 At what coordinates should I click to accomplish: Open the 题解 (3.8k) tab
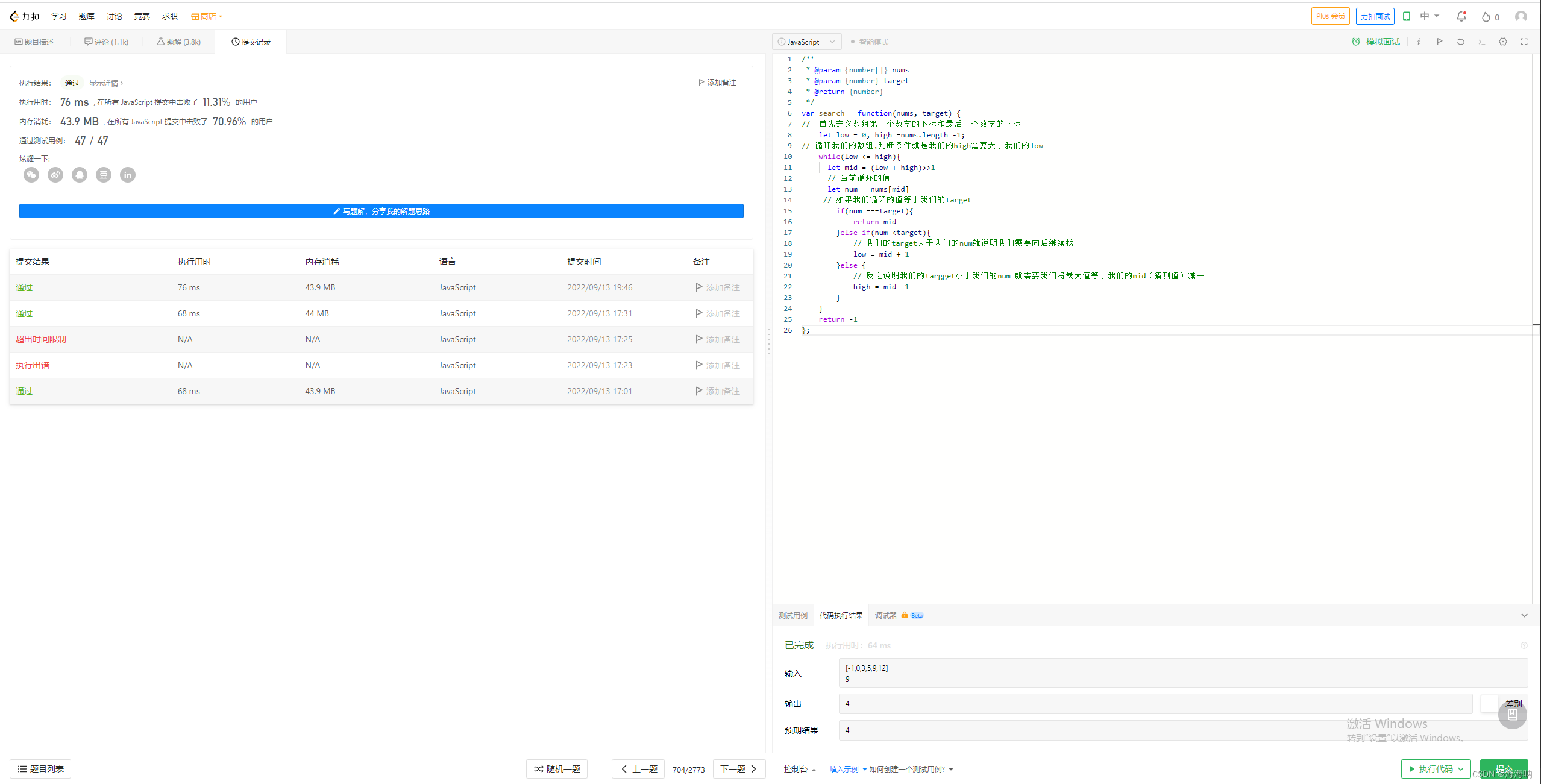tap(178, 42)
